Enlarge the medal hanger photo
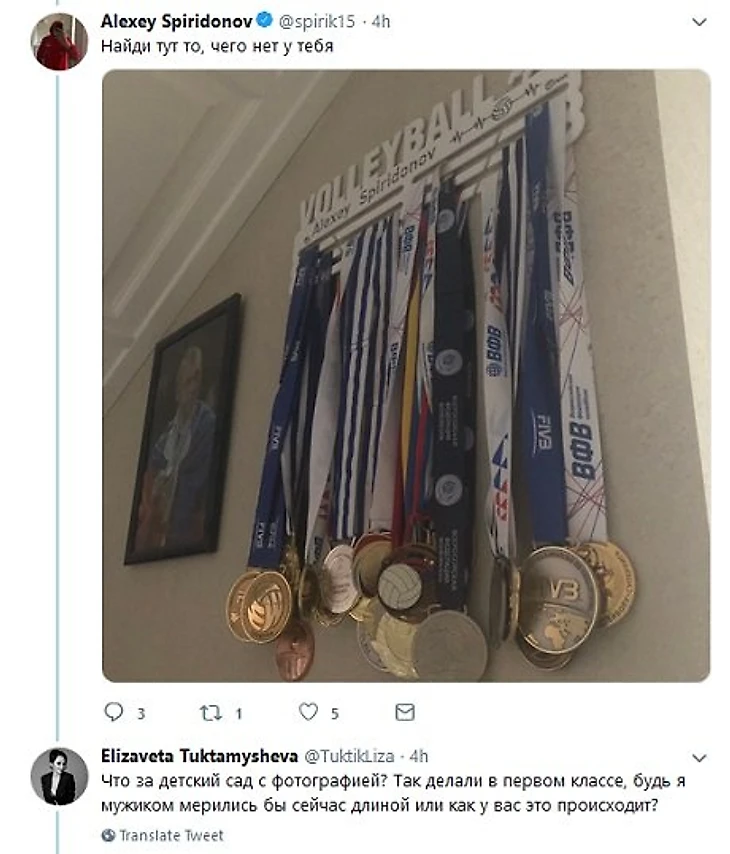This screenshot has width=730, height=854. pos(406,376)
